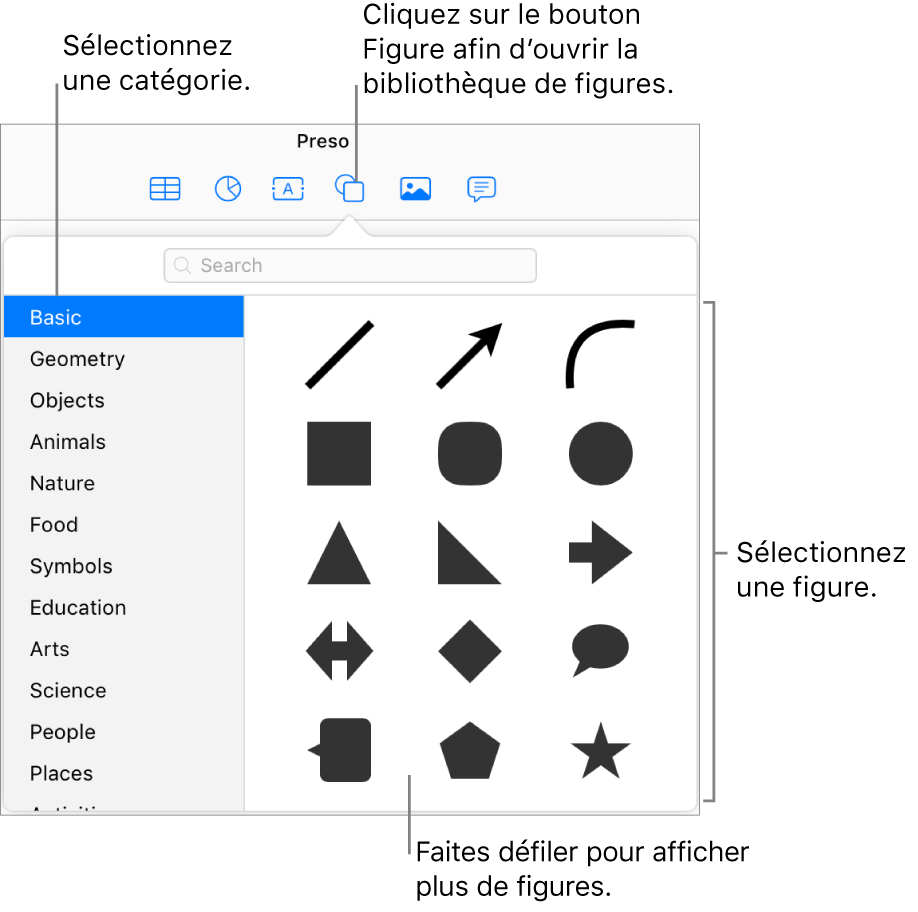Click the Table toolbar icon
Screen dimensions: 918x912
click(x=165, y=188)
